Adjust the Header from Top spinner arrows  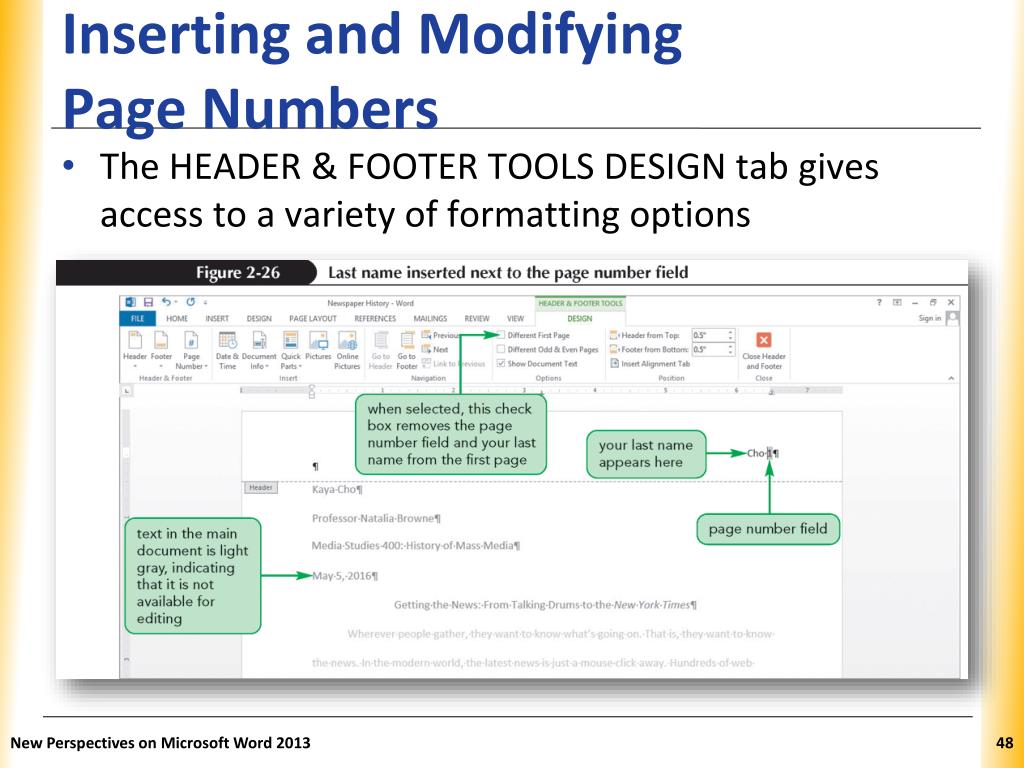tap(731, 335)
